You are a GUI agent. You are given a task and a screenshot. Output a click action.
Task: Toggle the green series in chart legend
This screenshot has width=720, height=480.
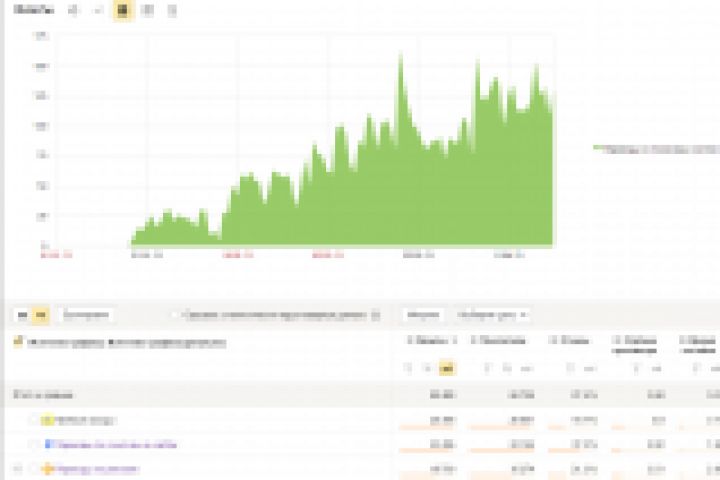tap(656, 149)
